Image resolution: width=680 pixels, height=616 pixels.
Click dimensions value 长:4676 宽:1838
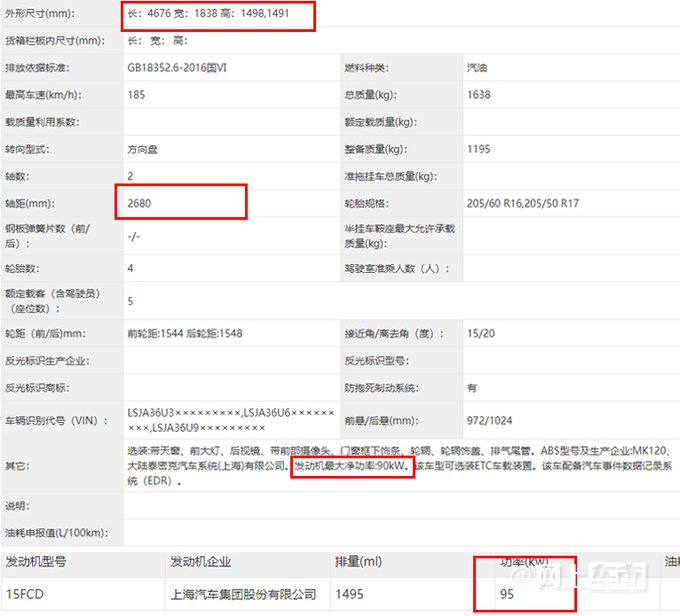172,13
